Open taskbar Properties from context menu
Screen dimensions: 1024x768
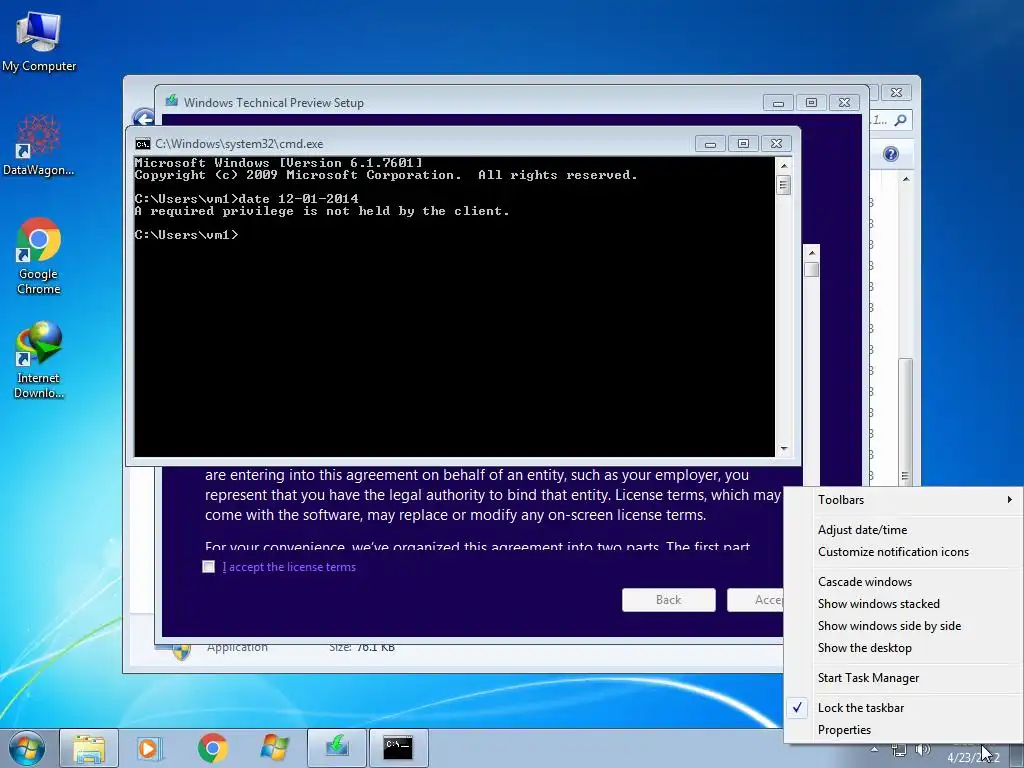[904, 730]
